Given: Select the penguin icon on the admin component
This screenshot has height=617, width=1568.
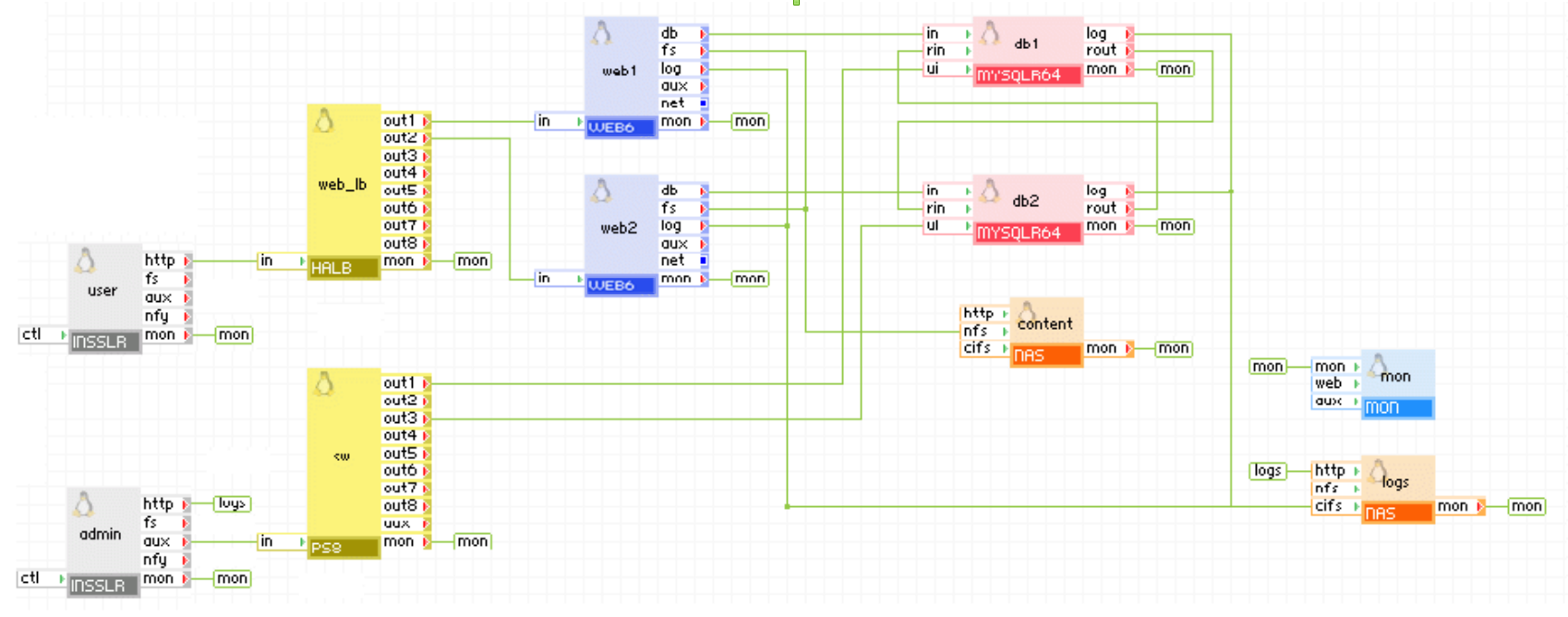Looking at the screenshot, I should [83, 504].
